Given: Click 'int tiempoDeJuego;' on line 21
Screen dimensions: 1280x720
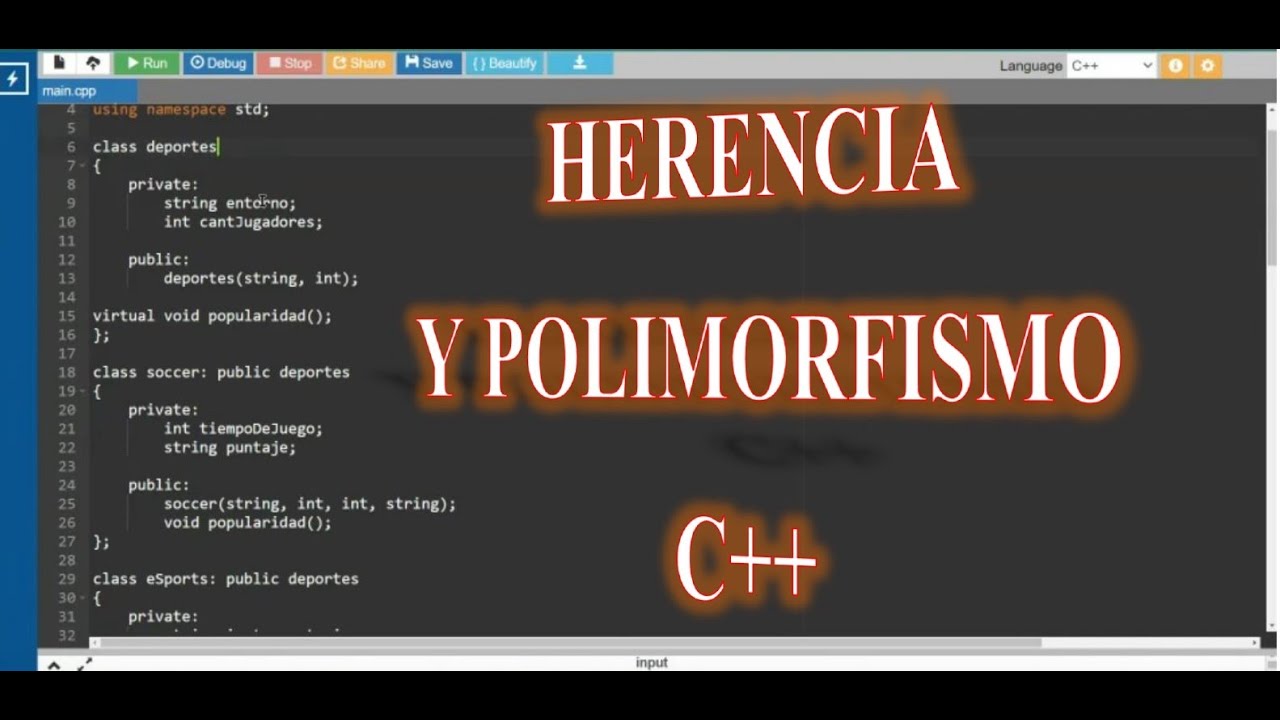Looking at the screenshot, I should point(243,429).
